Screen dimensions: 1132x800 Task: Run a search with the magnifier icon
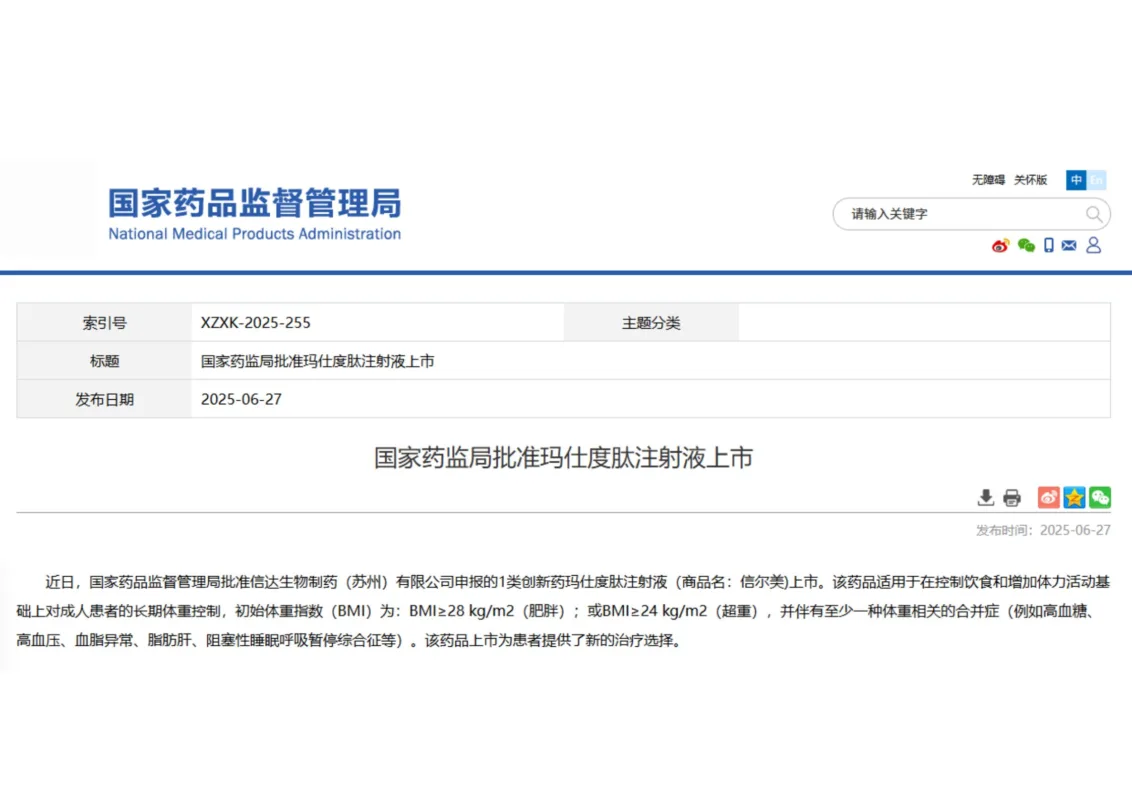click(1094, 214)
